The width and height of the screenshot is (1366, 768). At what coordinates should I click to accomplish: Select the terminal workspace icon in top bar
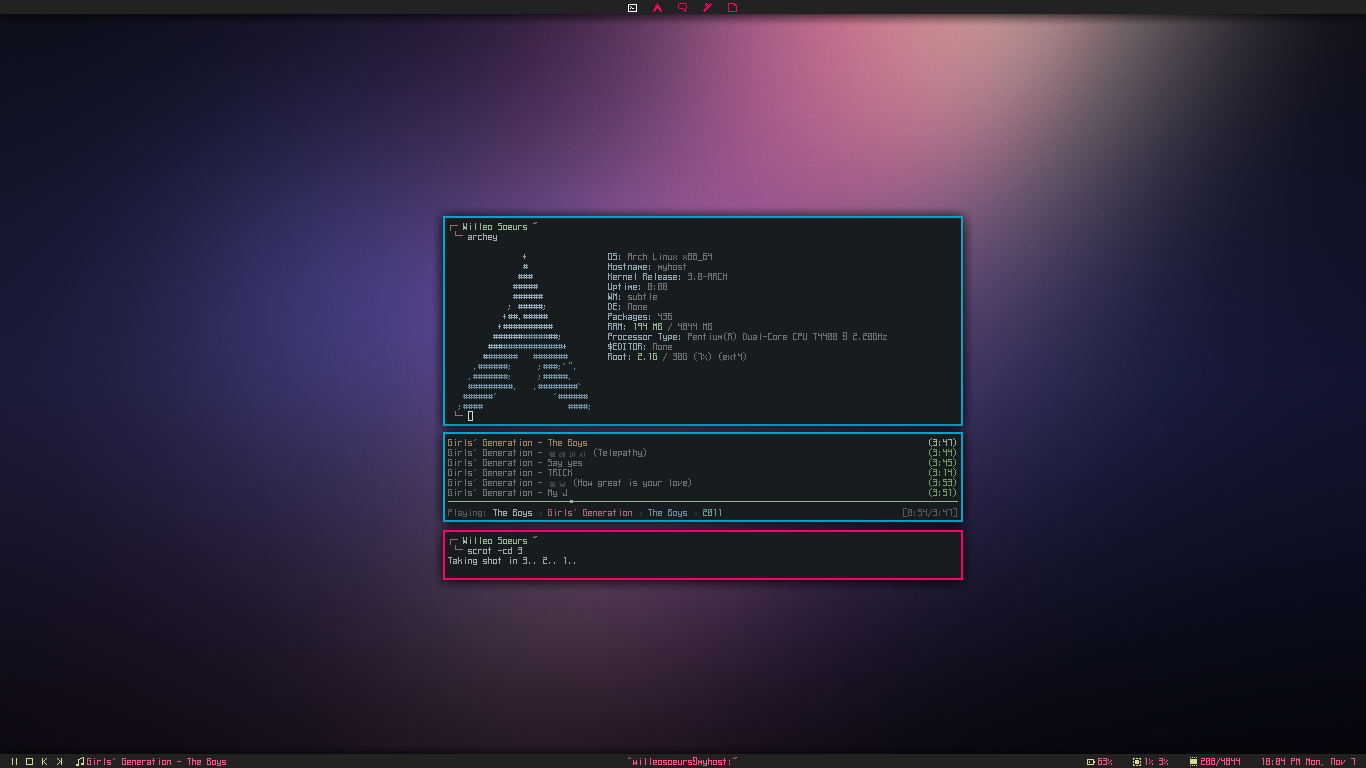click(632, 7)
